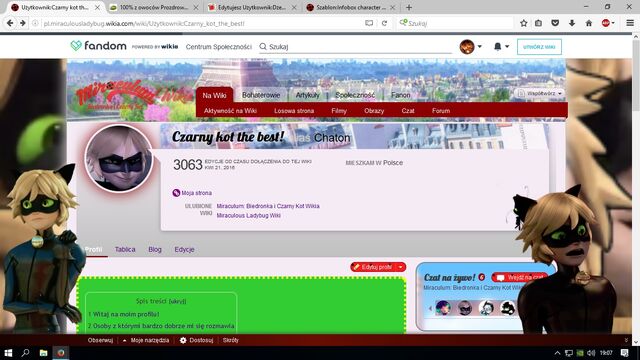Open Windows Start menu
Viewport: 640px width, 360px height.
tap(8, 353)
